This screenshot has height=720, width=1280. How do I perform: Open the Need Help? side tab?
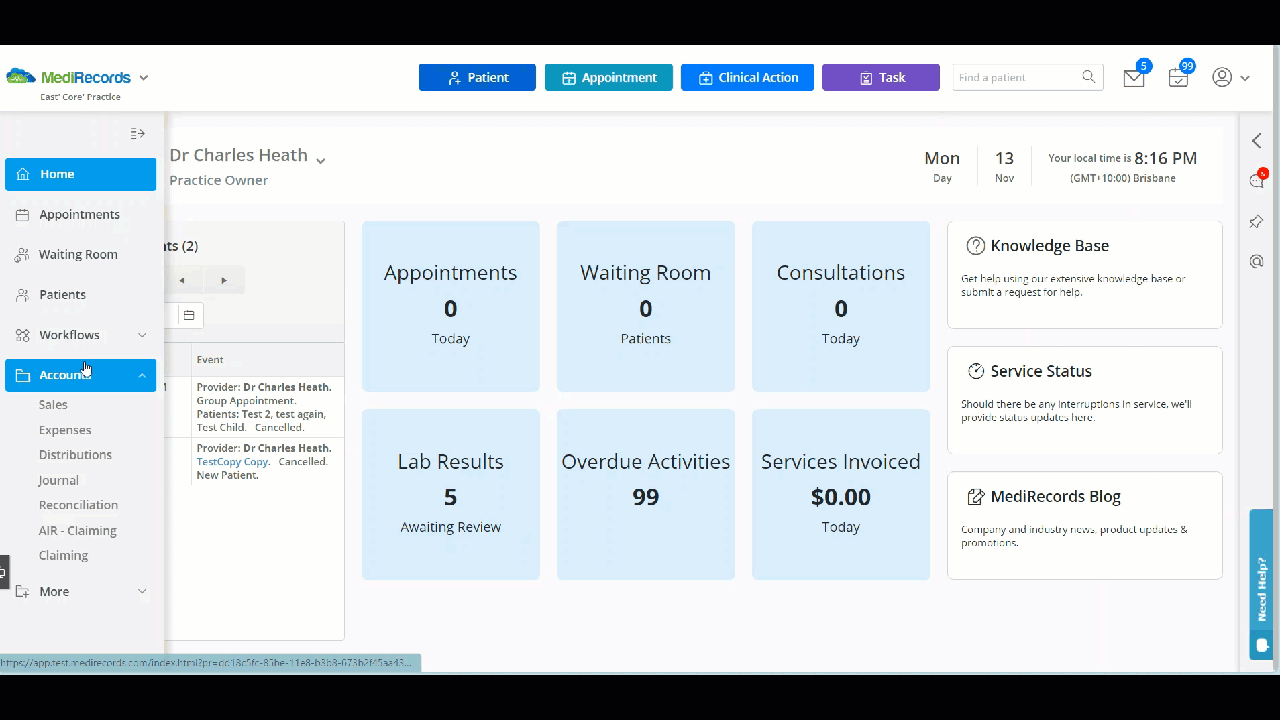[1262, 585]
